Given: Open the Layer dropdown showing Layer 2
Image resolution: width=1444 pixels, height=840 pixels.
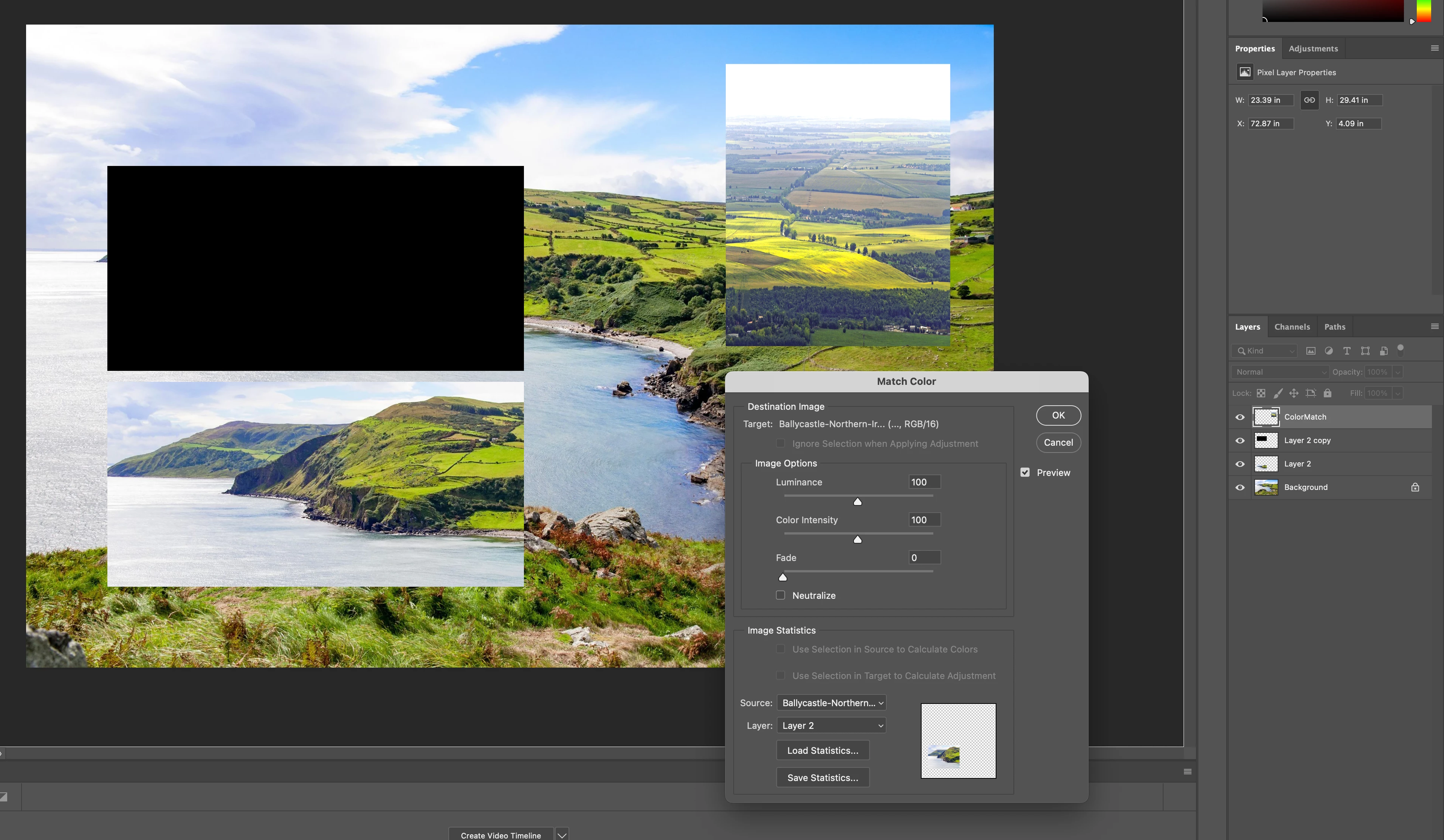Looking at the screenshot, I should [832, 725].
